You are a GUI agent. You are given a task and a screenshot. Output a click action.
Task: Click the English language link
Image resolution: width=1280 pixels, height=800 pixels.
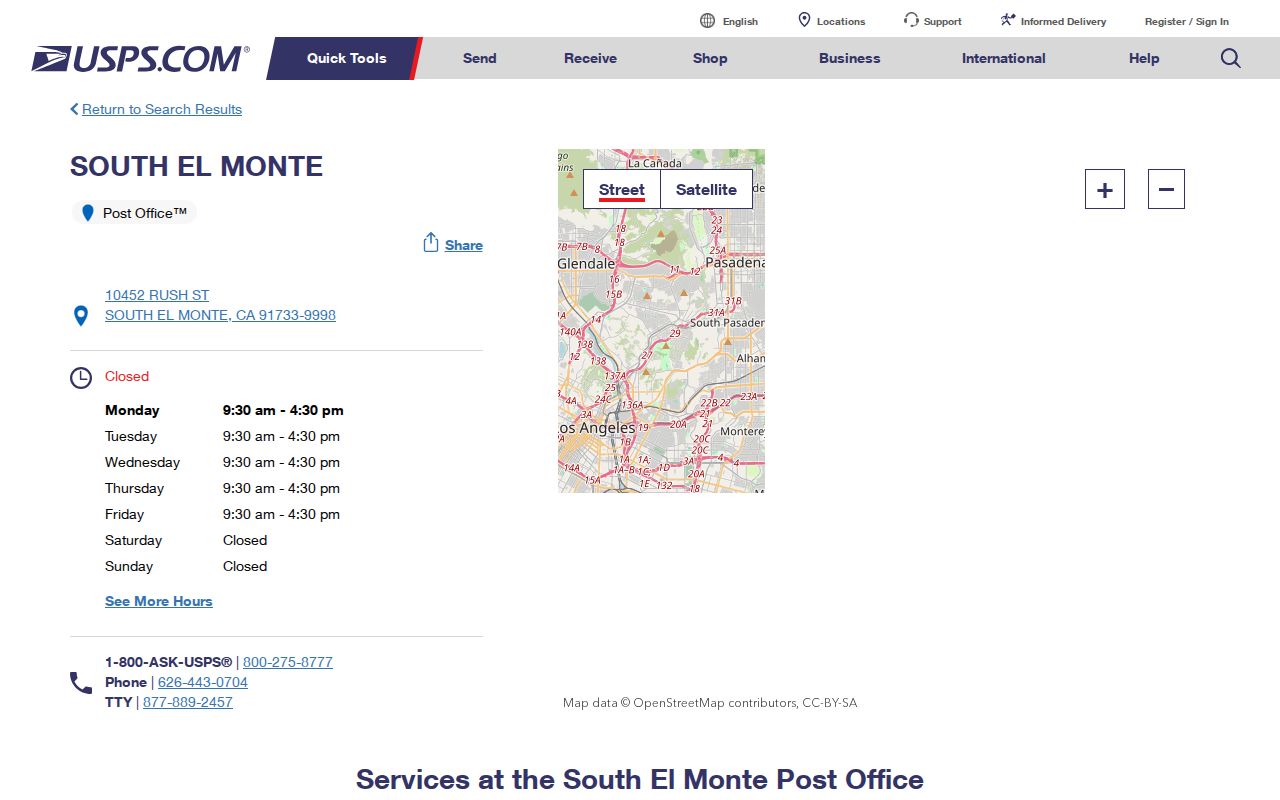pos(740,21)
